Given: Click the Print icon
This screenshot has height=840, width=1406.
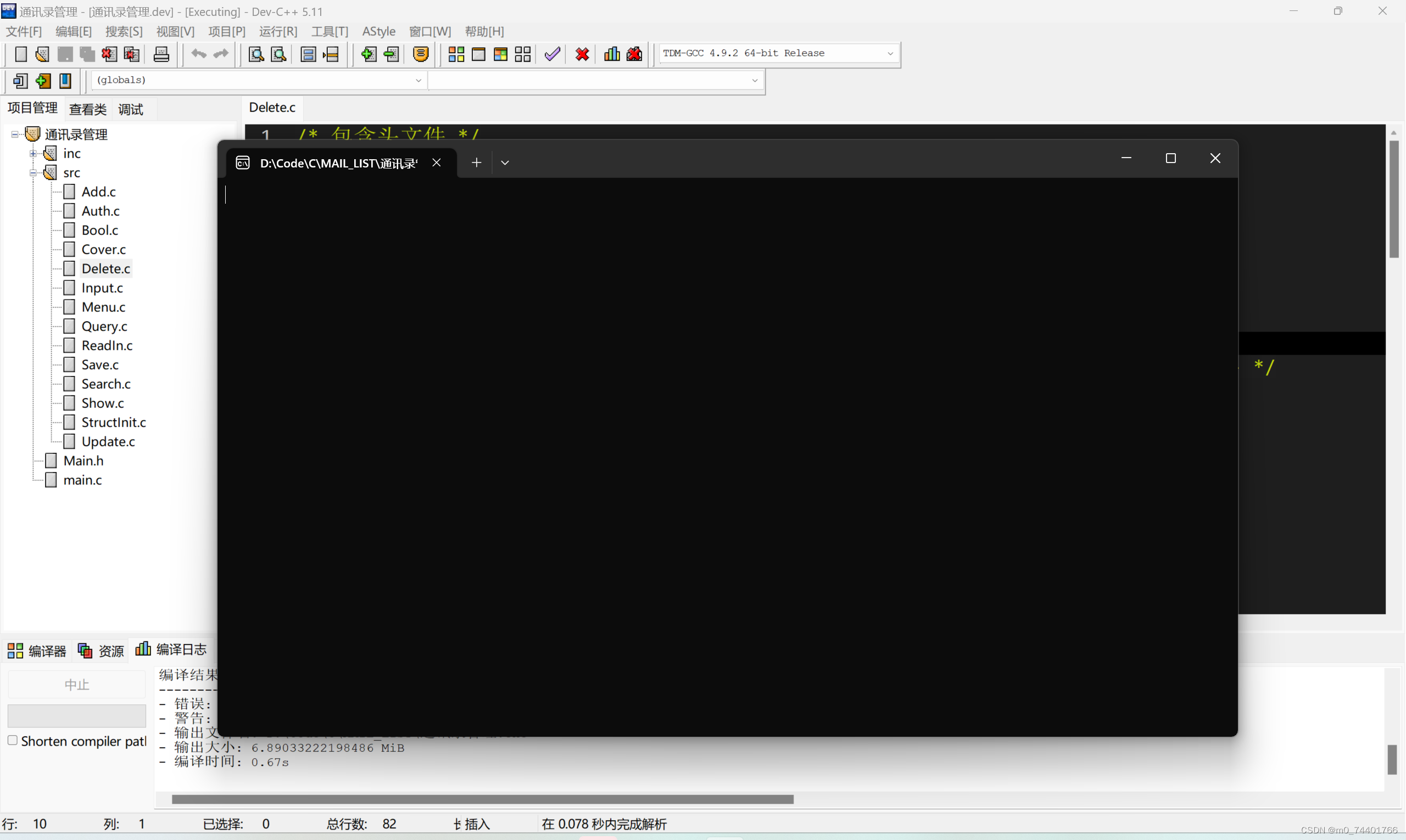Looking at the screenshot, I should tap(161, 54).
